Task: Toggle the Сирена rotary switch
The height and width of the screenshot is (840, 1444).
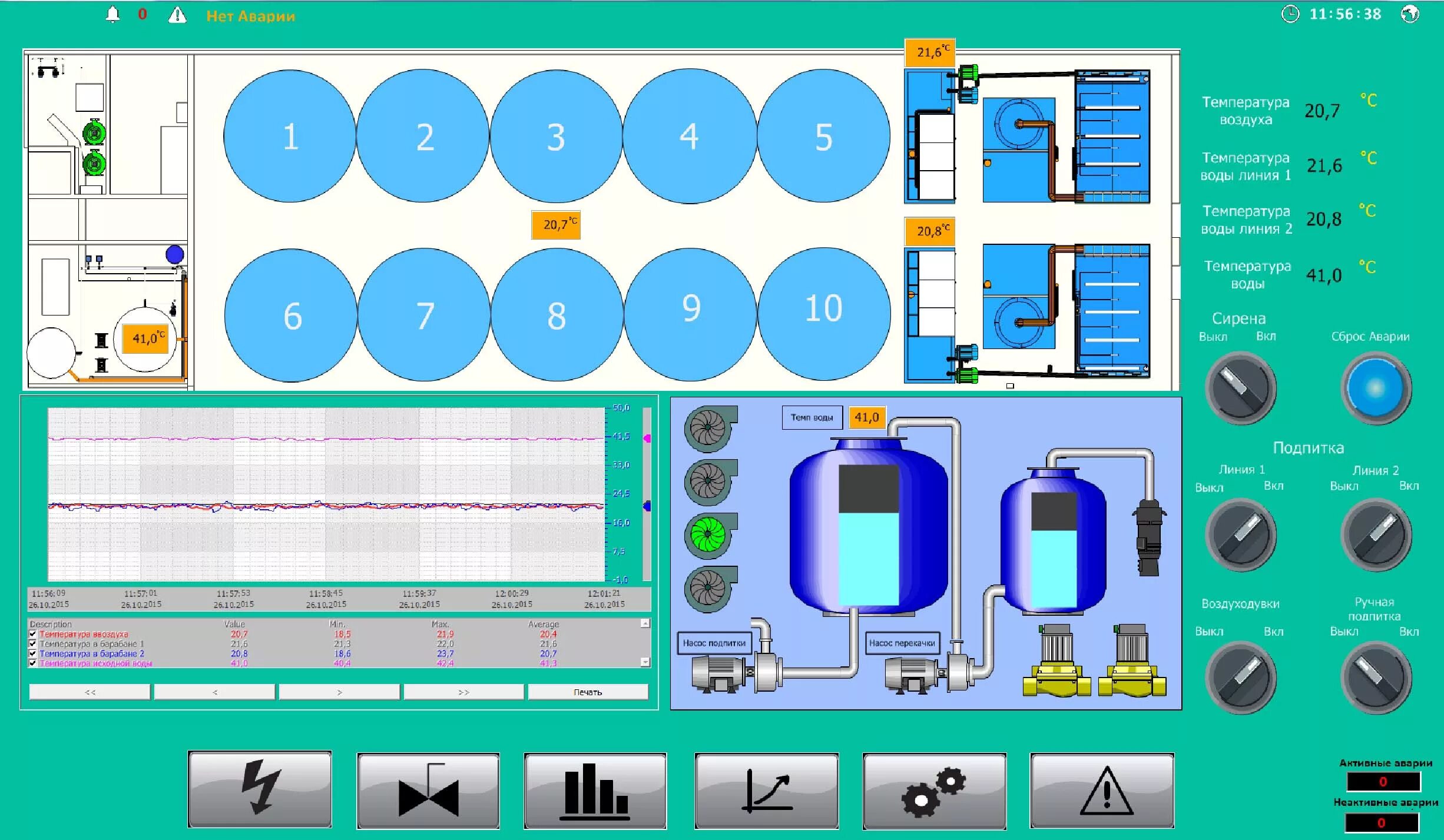Action: (x=1241, y=388)
